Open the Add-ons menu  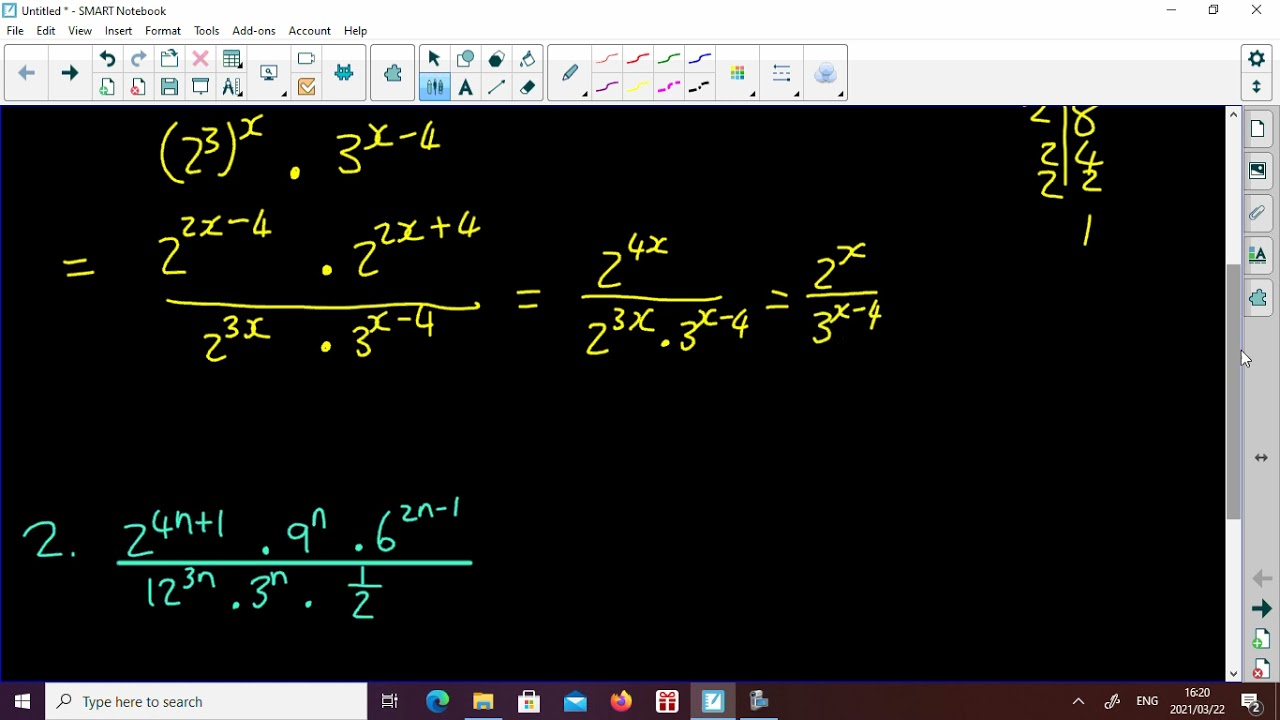[254, 31]
